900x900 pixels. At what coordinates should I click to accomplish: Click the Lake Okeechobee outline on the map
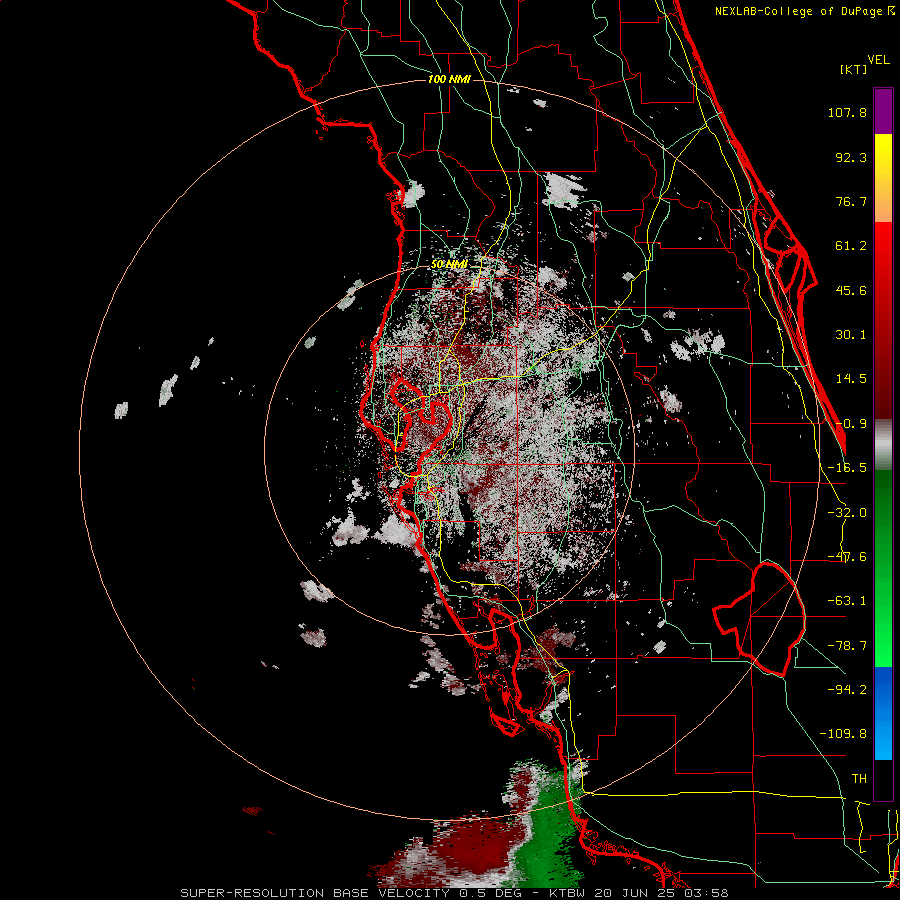[759, 619]
